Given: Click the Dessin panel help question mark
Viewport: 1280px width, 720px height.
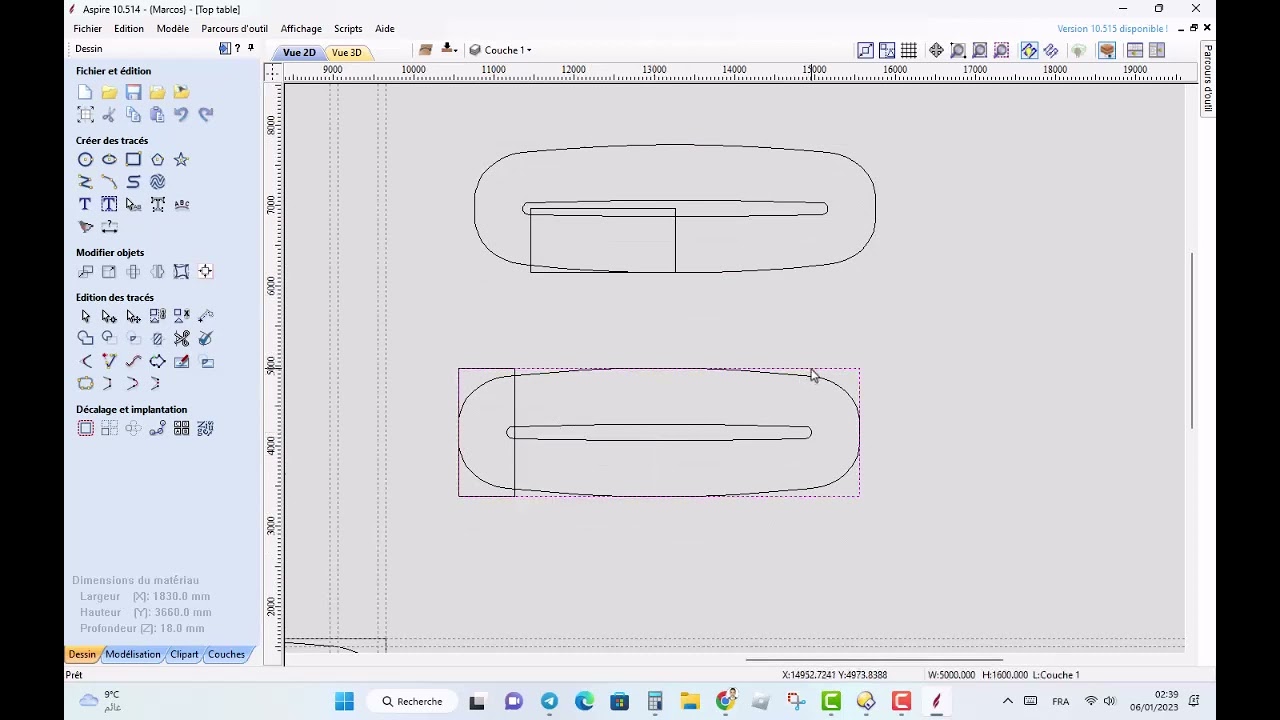Looking at the screenshot, I should click(x=237, y=48).
